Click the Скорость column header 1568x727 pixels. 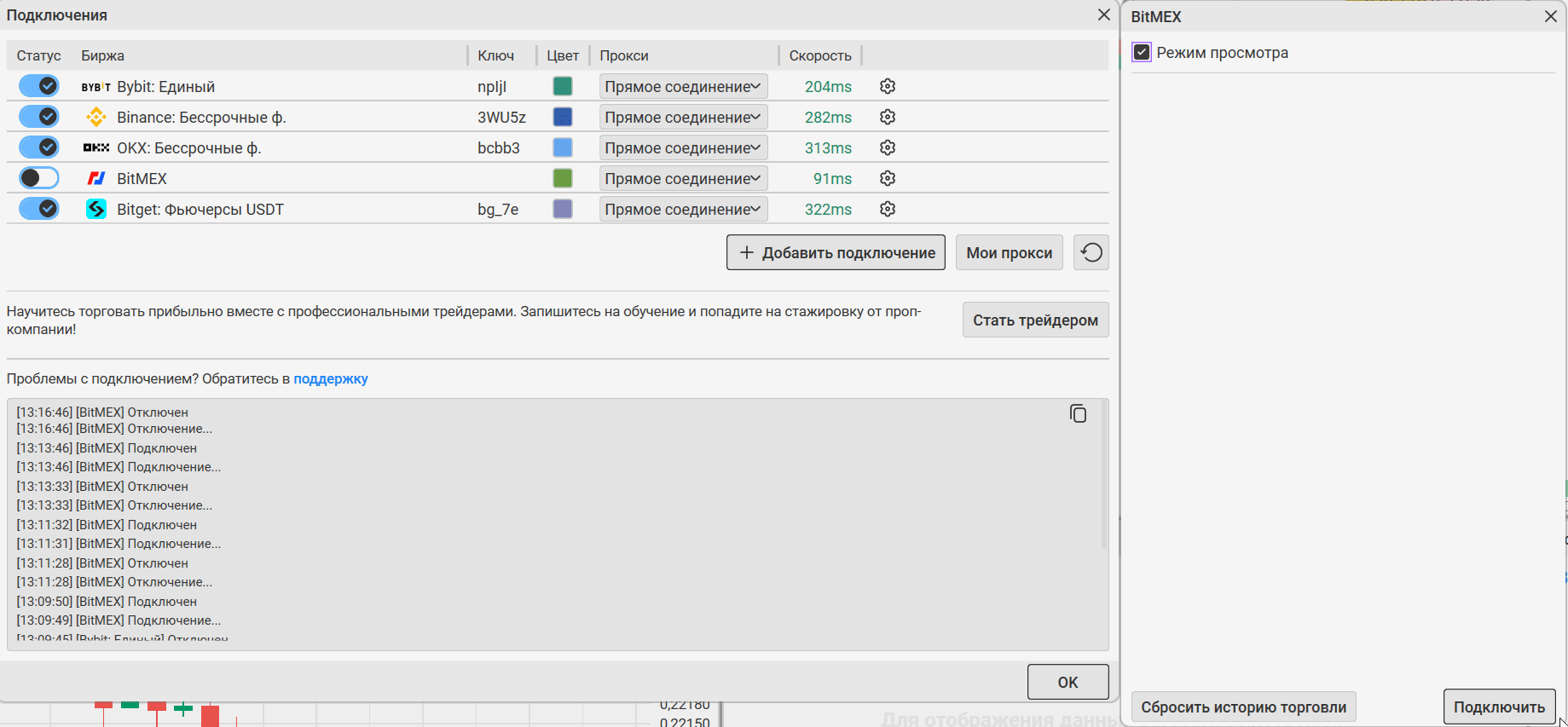820,55
